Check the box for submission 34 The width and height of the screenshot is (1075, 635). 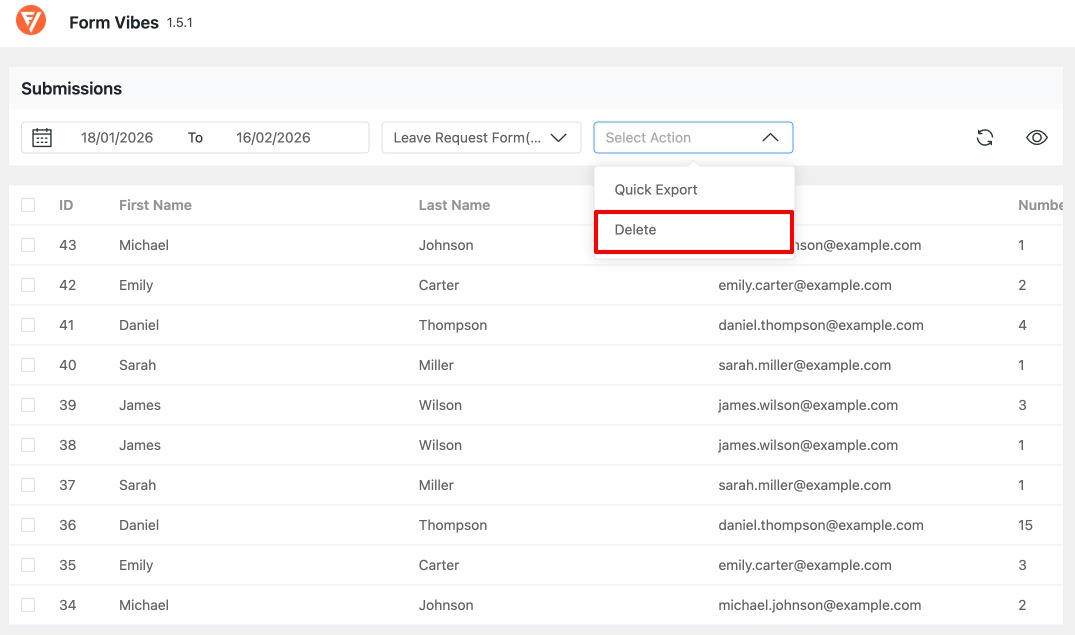(x=28, y=605)
